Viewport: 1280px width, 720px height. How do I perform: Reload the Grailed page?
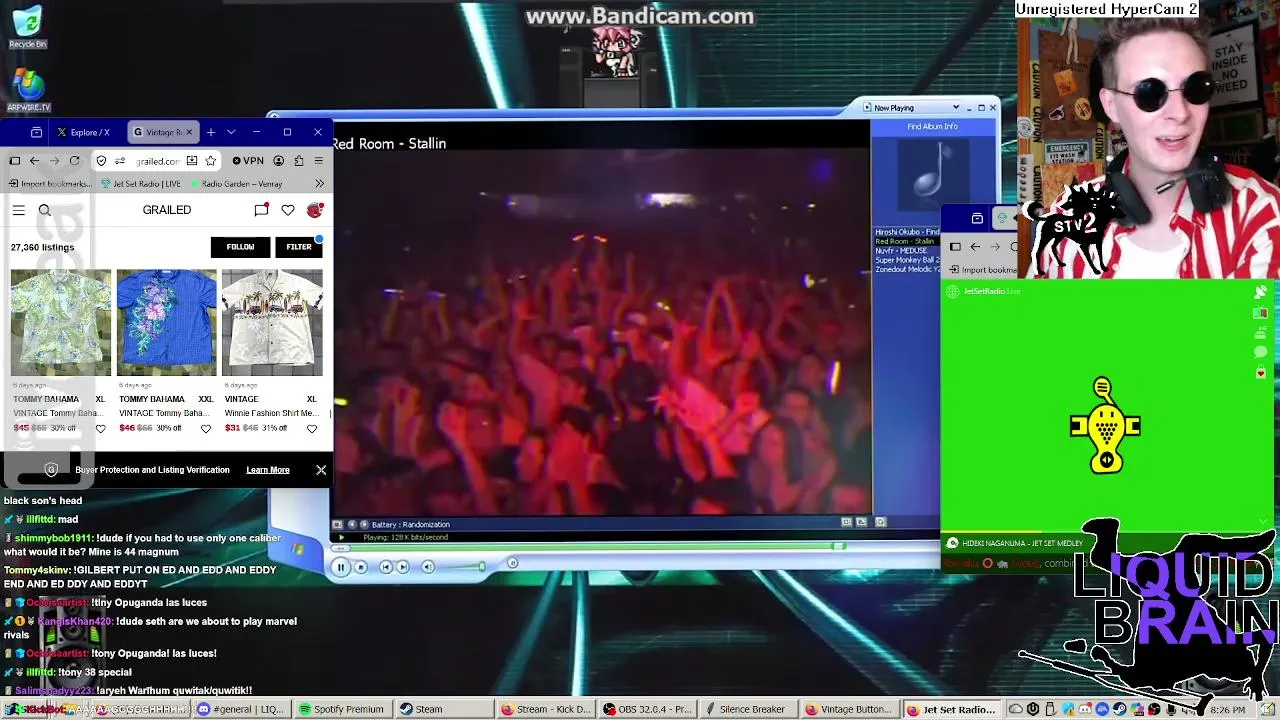pos(74,160)
